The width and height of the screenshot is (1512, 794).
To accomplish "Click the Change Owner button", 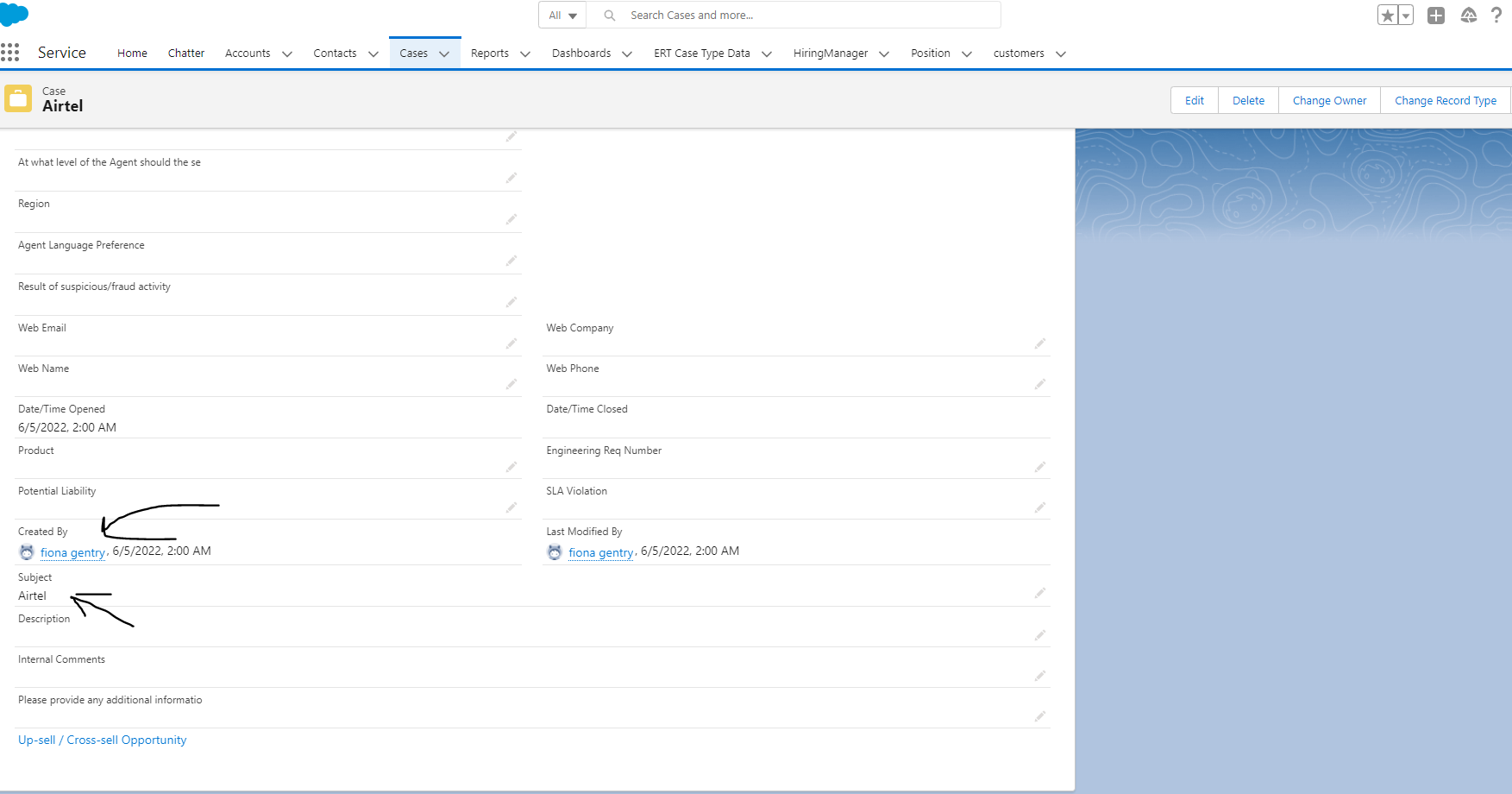I will pyautogui.click(x=1329, y=100).
